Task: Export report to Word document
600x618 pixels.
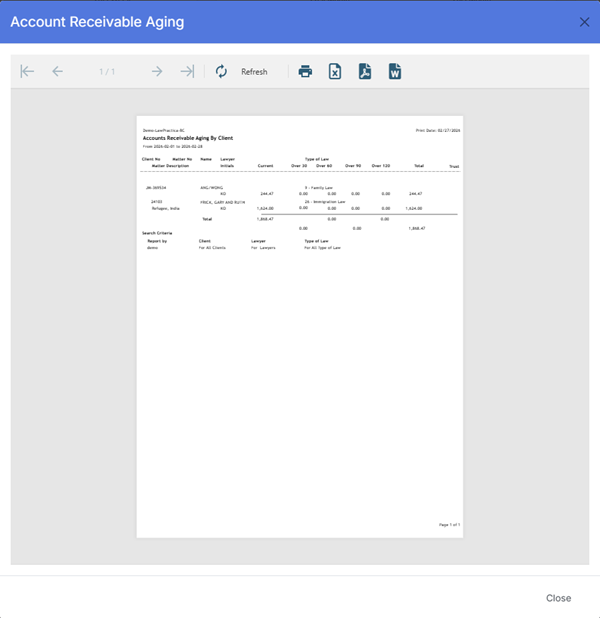Action: [x=395, y=72]
